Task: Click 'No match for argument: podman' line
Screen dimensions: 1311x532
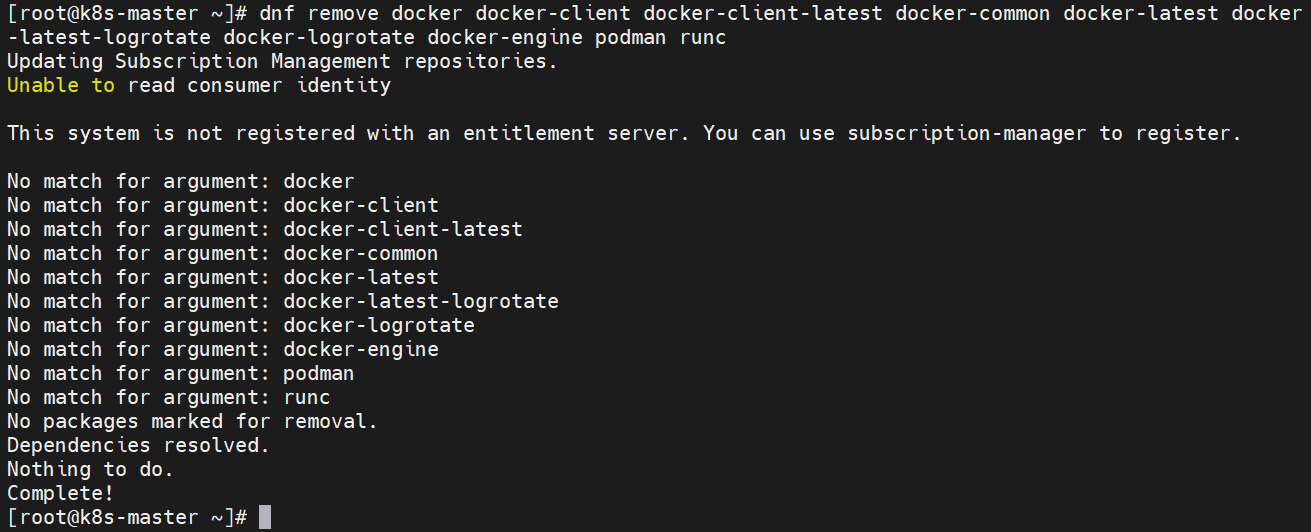Action: (180, 373)
